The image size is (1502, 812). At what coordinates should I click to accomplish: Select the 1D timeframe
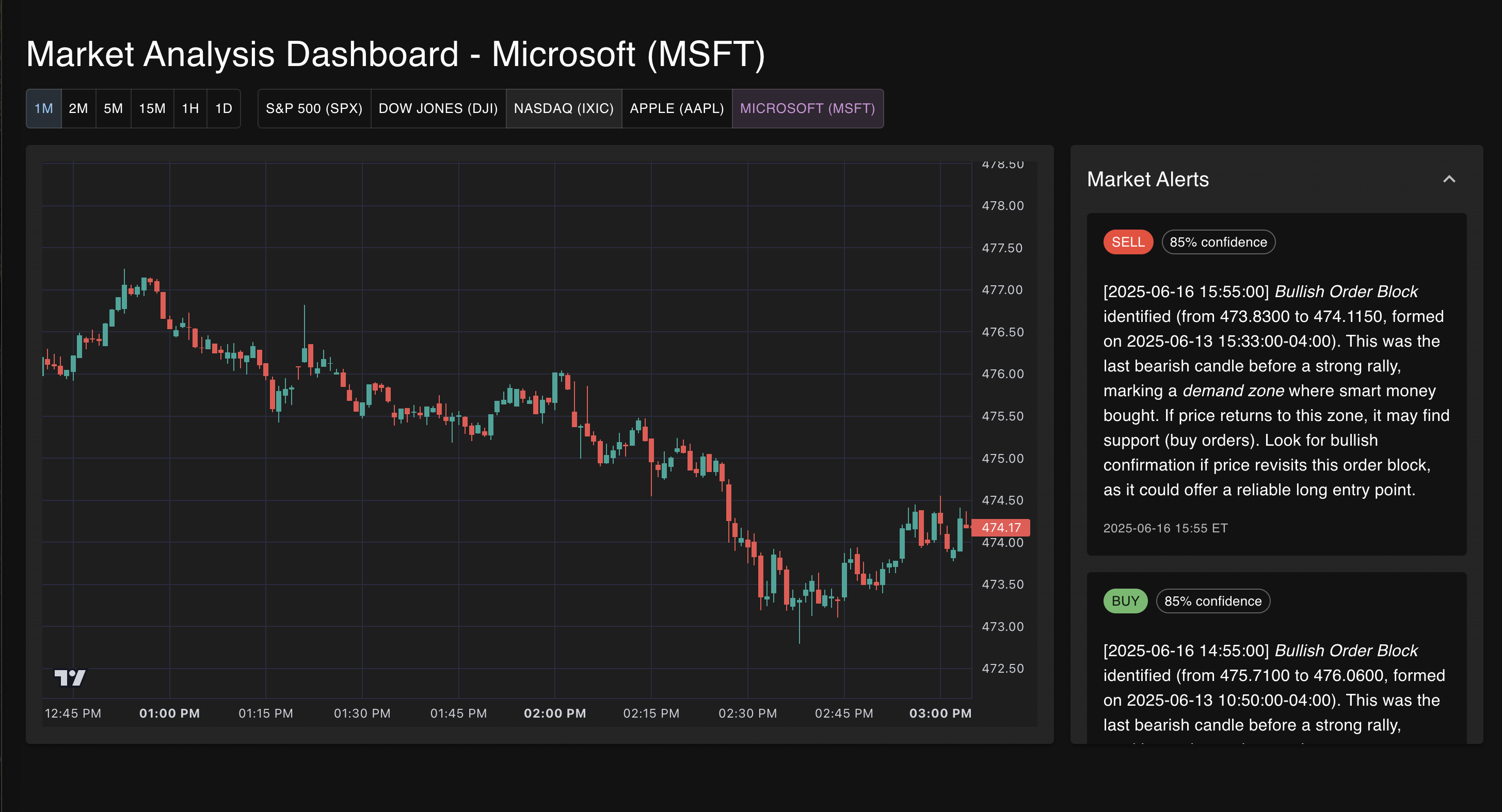224,108
